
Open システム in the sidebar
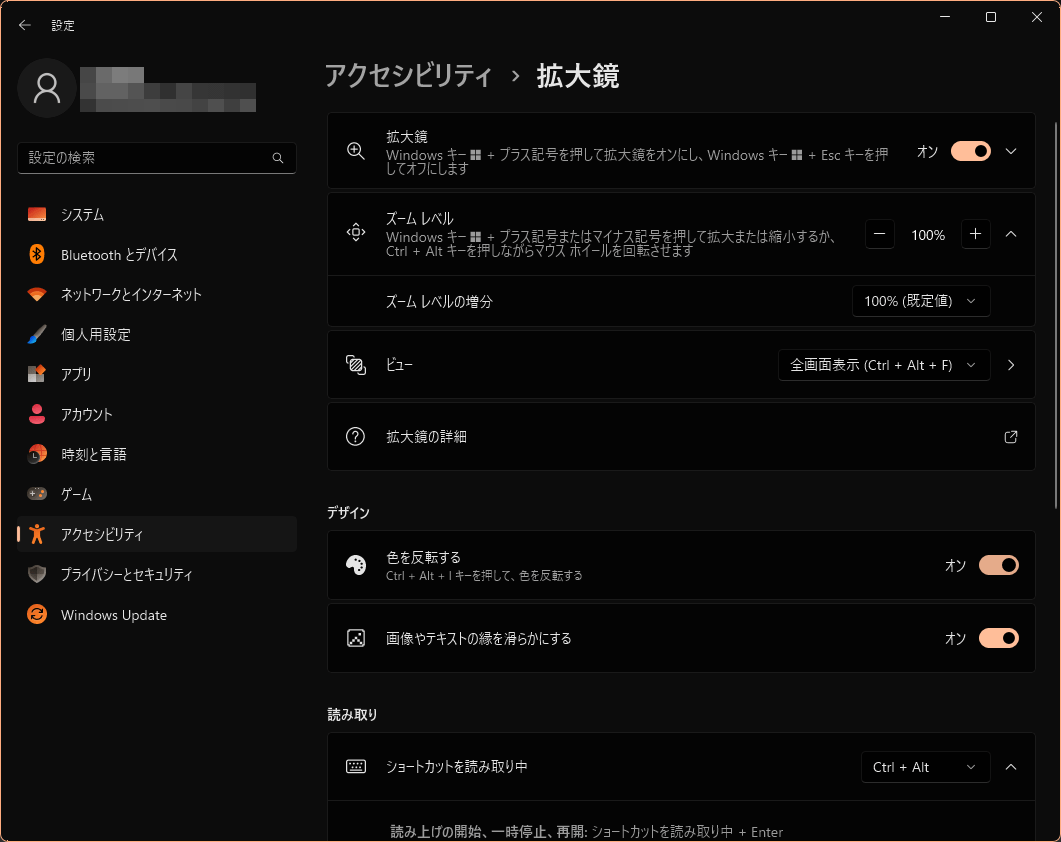[82, 215]
